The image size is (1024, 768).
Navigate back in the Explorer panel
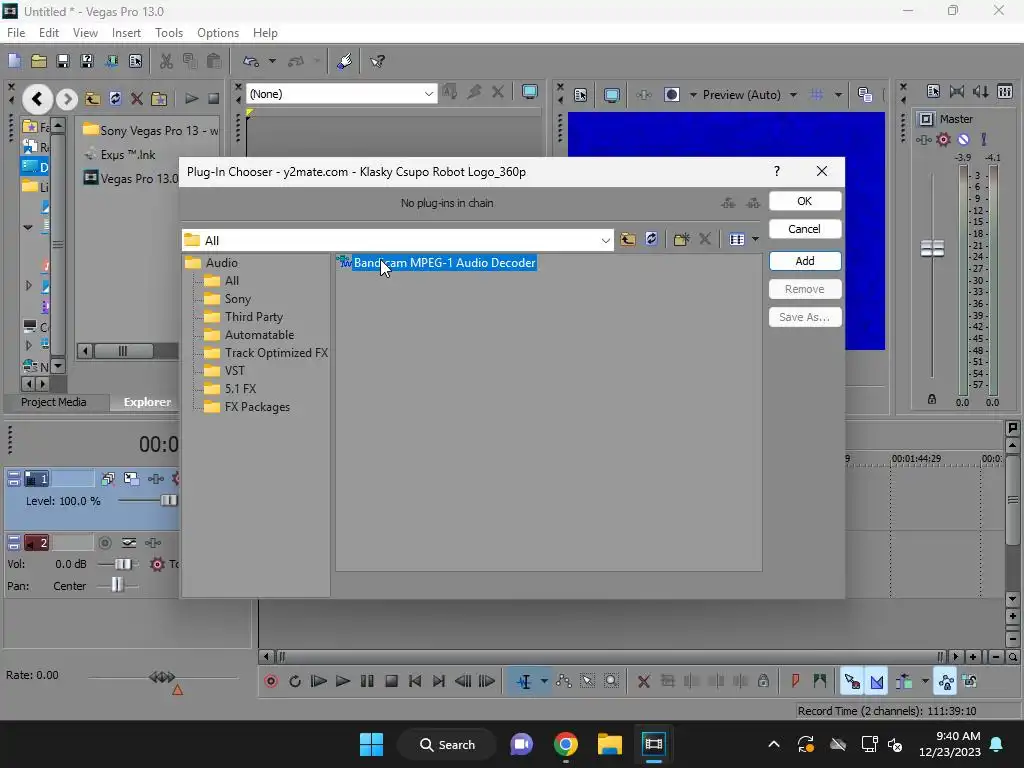click(x=37, y=99)
